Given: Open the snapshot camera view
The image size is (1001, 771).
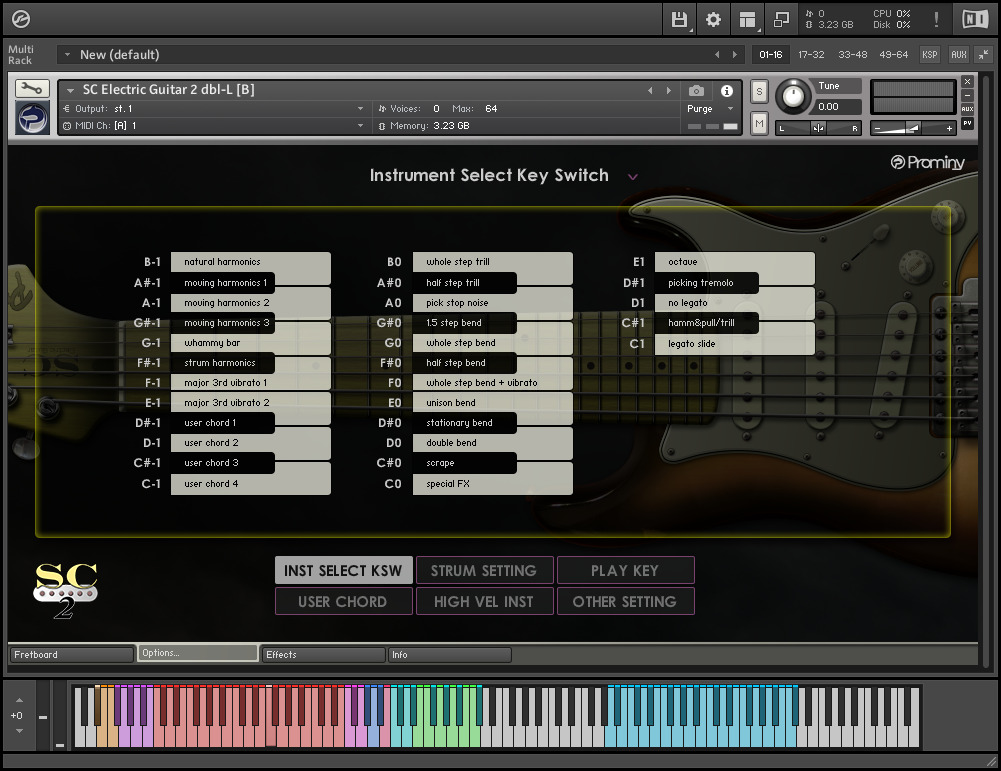Looking at the screenshot, I should 696,91.
